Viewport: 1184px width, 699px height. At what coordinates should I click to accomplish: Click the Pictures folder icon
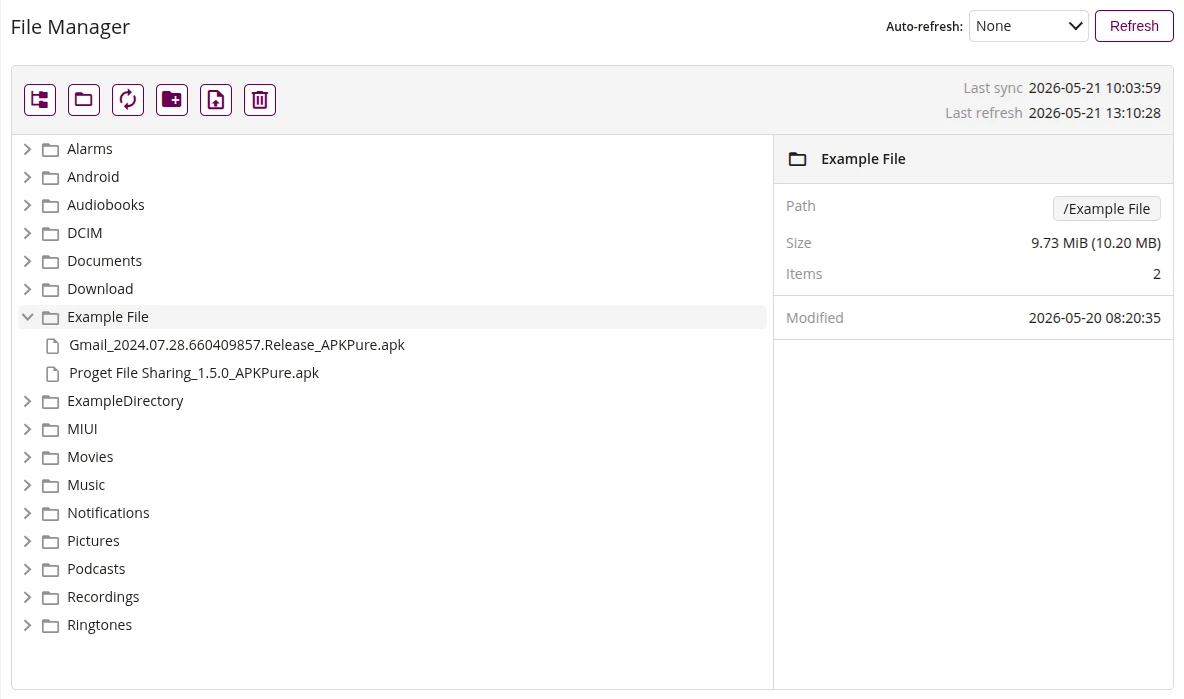[x=51, y=542]
